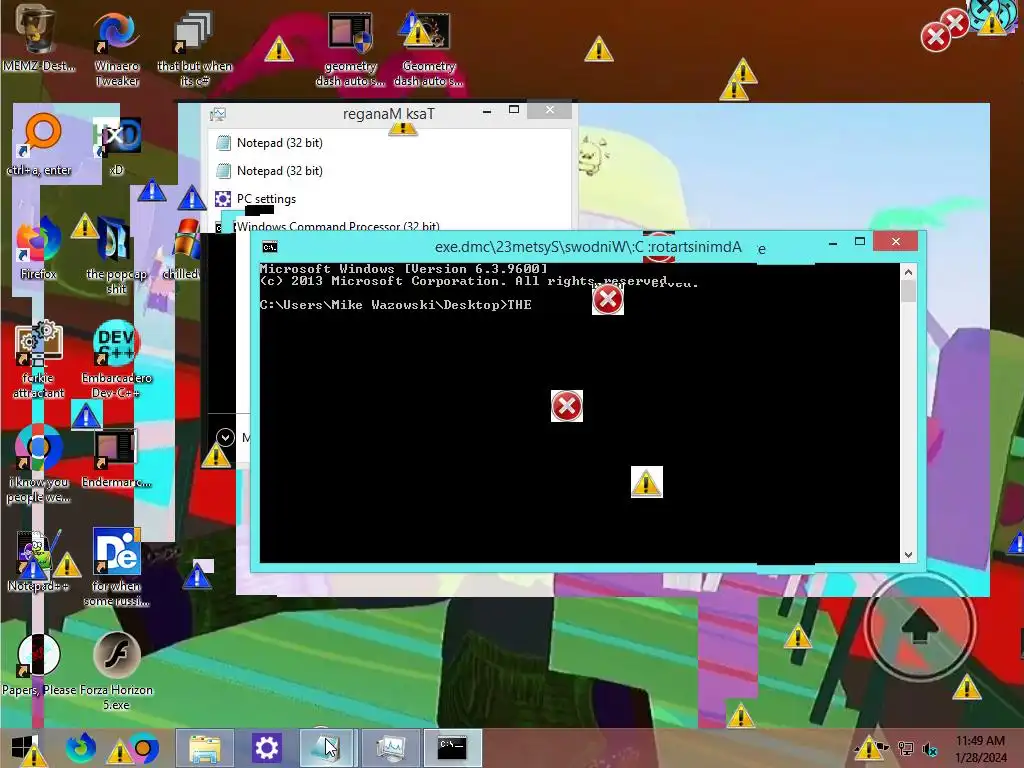Open the taskbar icon between Explorer and Task Manager
Viewport: 1024px width, 768px height.
click(327, 748)
